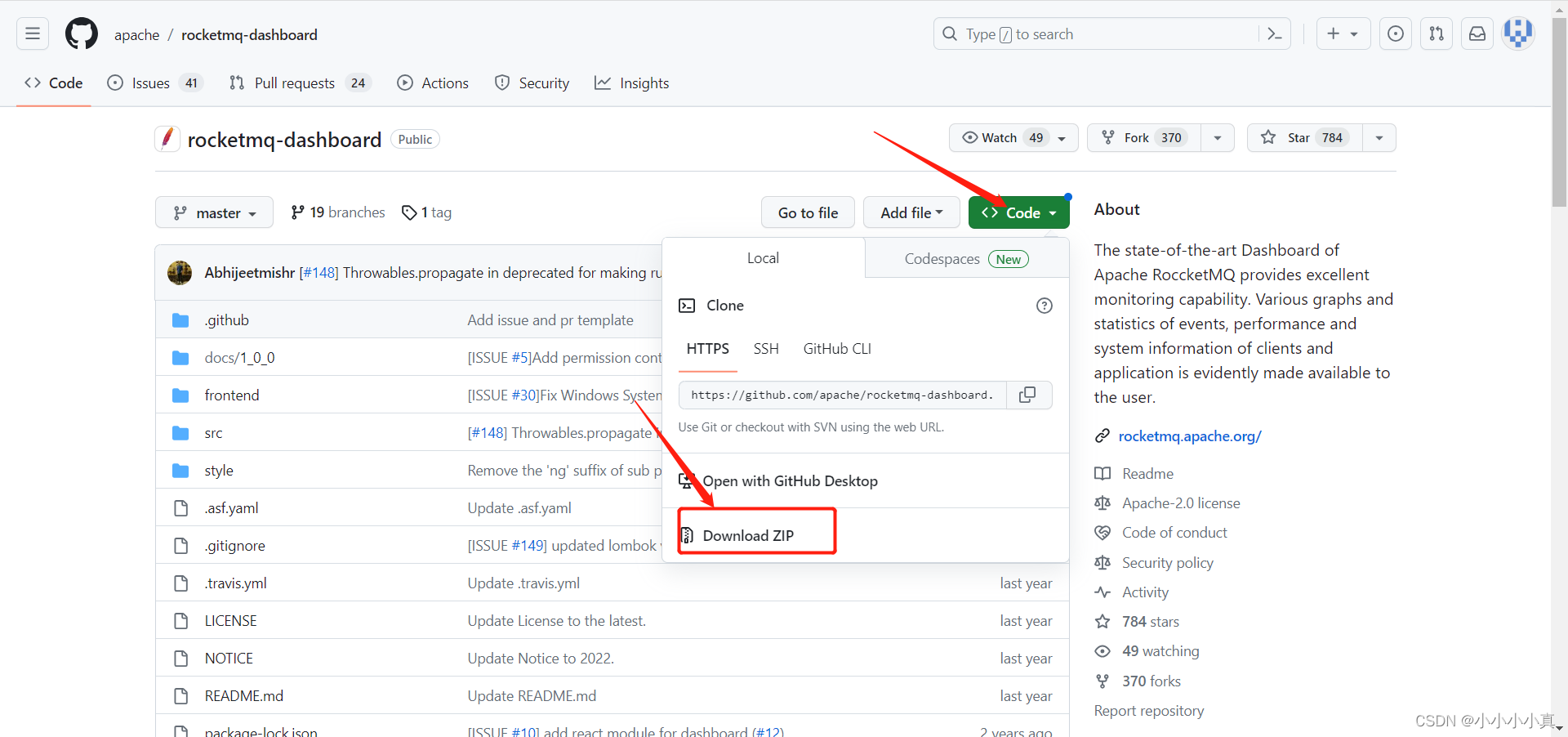The width and height of the screenshot is (1568, 737).
Task: Open pull requests shortcut icon in header
Action: pos(1437,33)
